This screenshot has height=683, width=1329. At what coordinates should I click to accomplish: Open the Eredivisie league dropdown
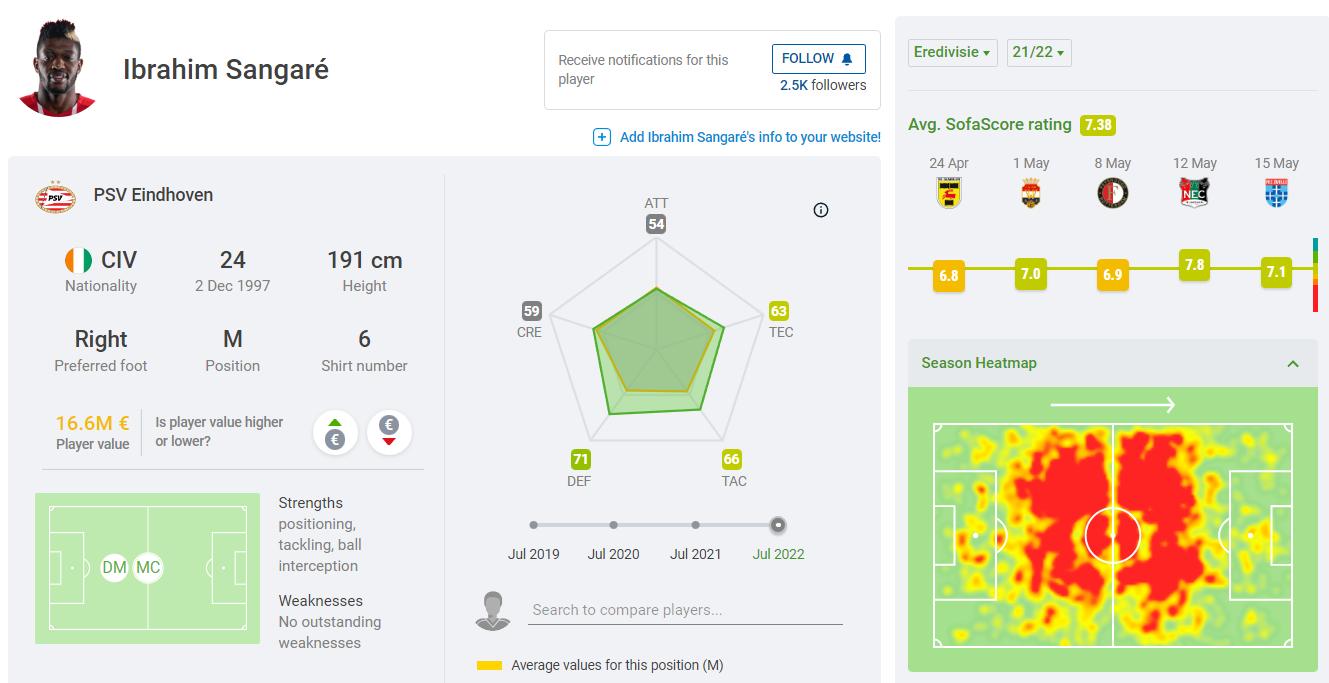(x=952, y=52)
